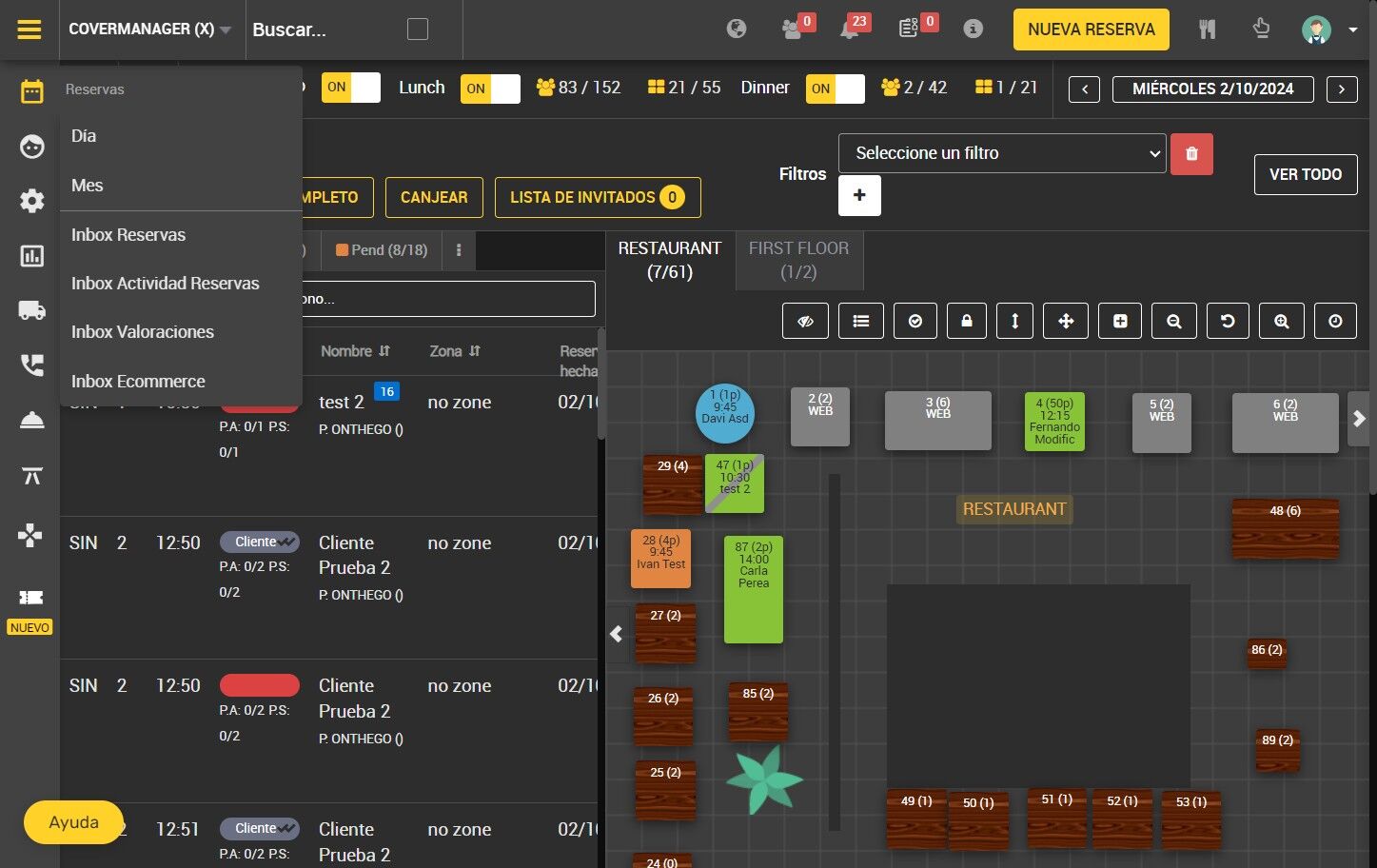Select Inbox Valoraciones menu item
Viewport: 1377px width, 868px height.
[x=143, y=332]
